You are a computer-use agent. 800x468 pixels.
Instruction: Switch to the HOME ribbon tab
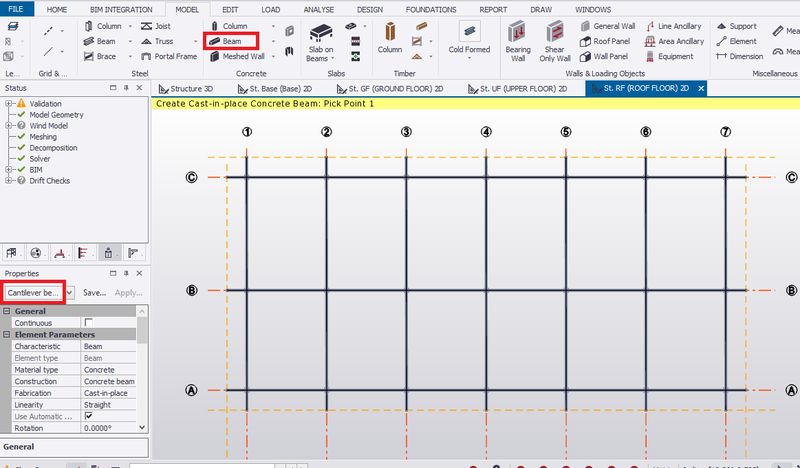(x=57, y=10)
